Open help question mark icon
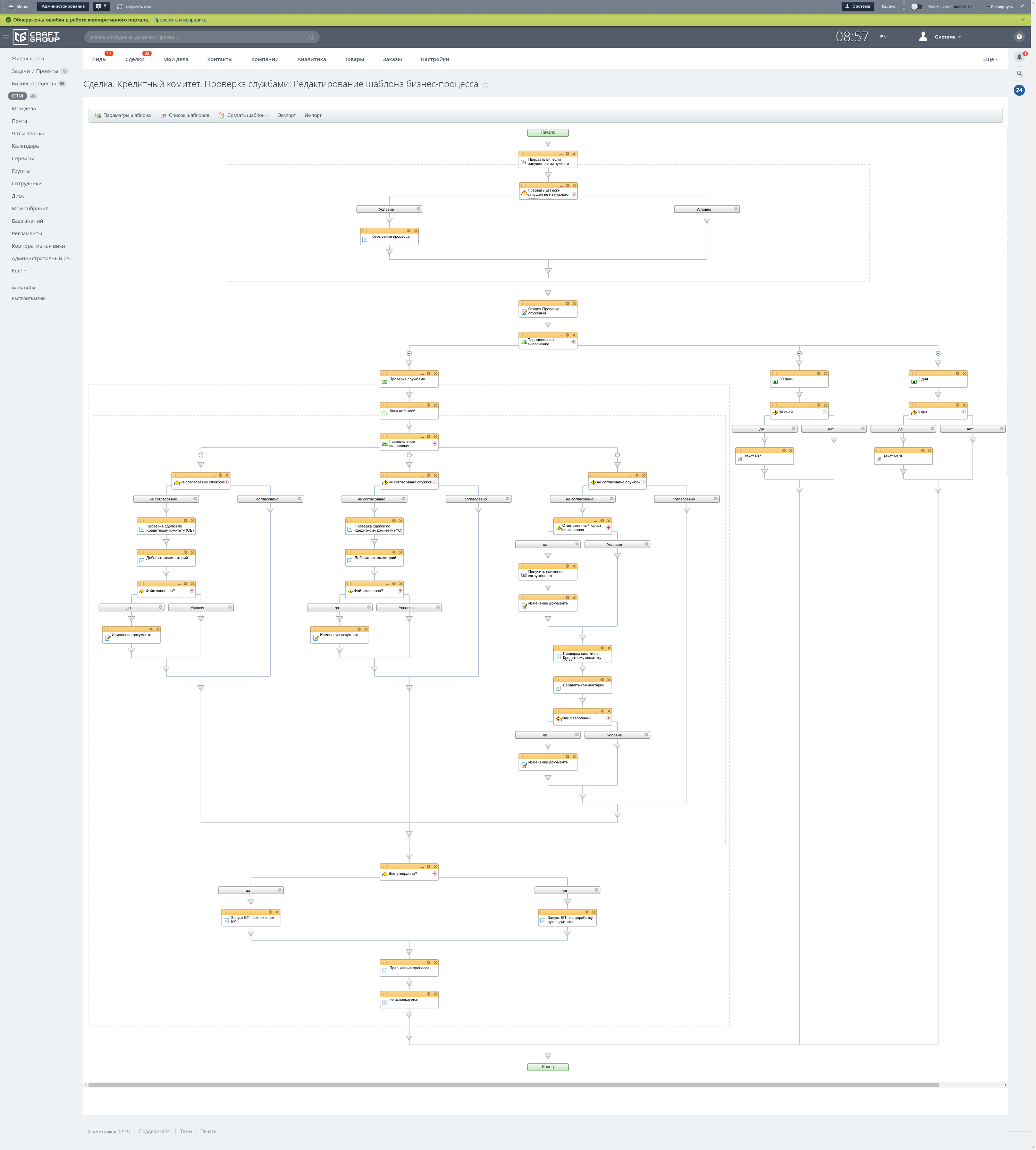1036x1150 pixels. click(1019, 37)
